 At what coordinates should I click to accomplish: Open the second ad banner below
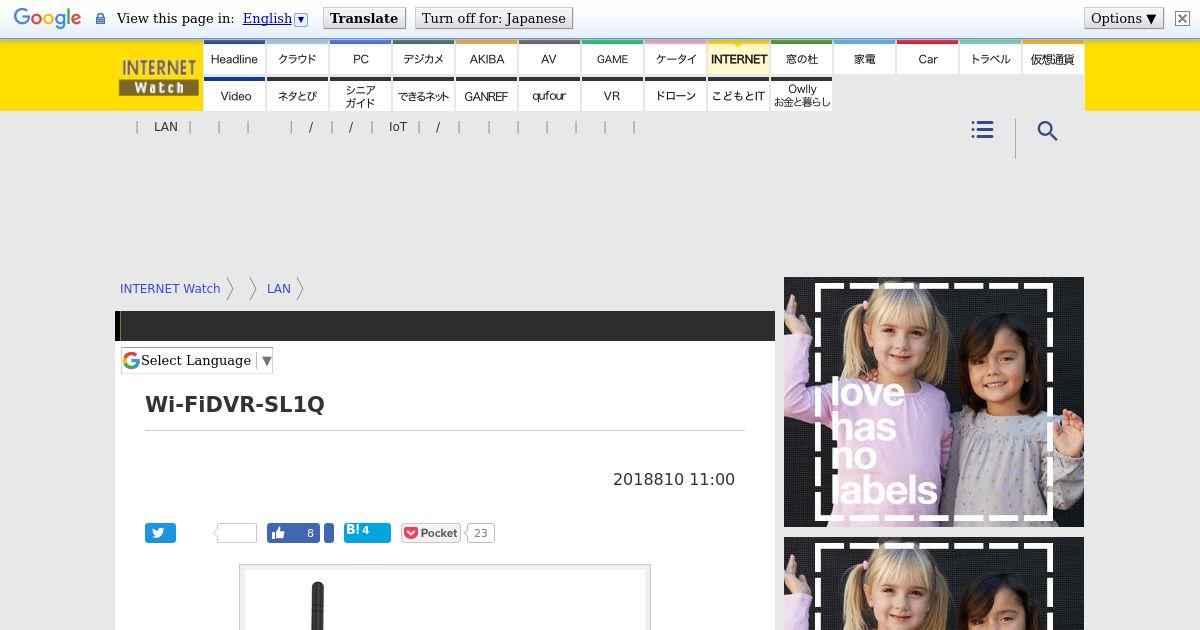point(934,584)
